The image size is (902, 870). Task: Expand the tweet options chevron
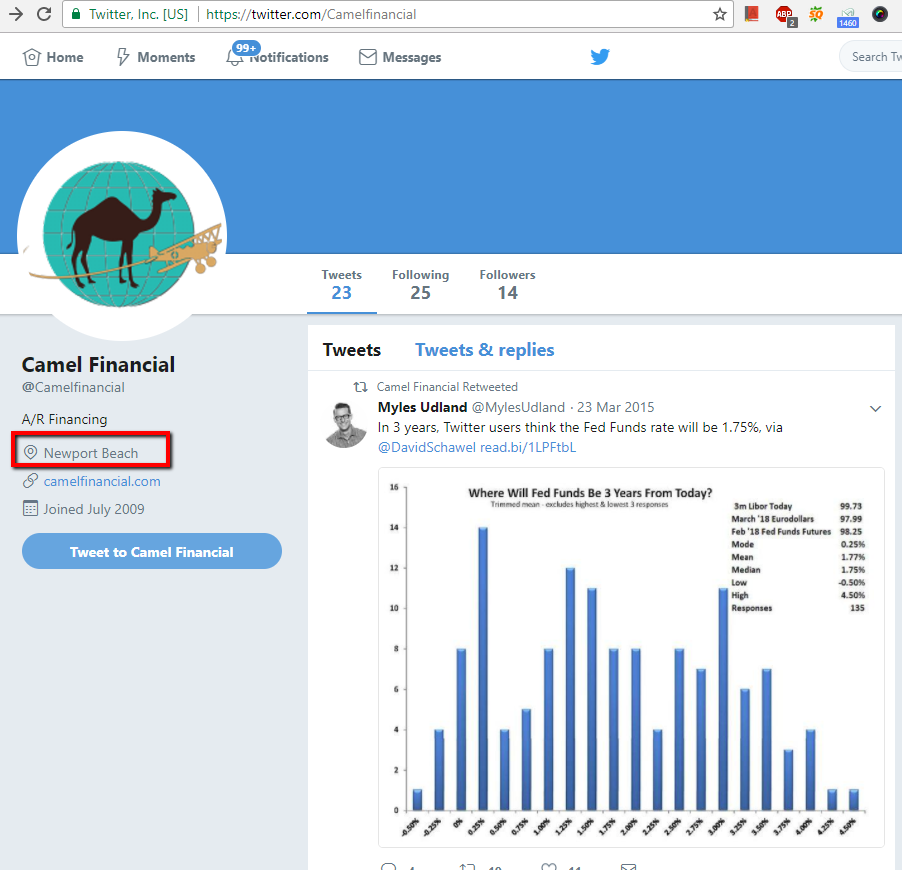[x=876, y=409]
